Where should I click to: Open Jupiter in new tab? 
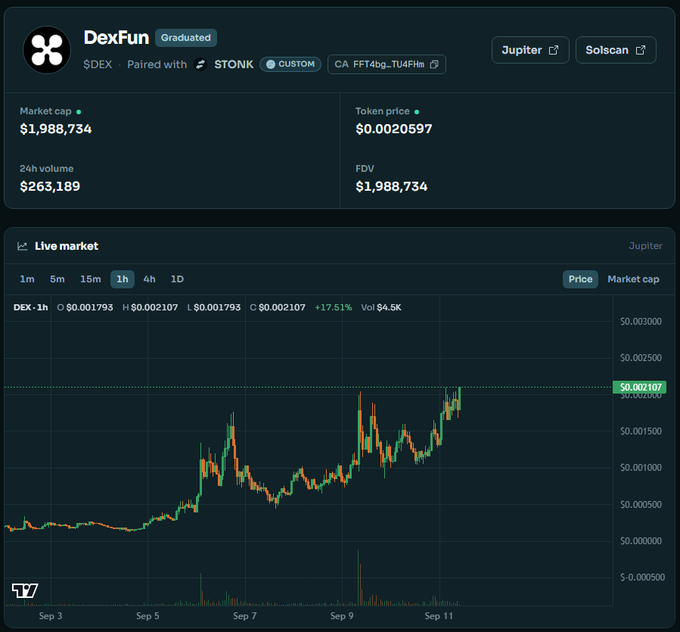point(530,50)
